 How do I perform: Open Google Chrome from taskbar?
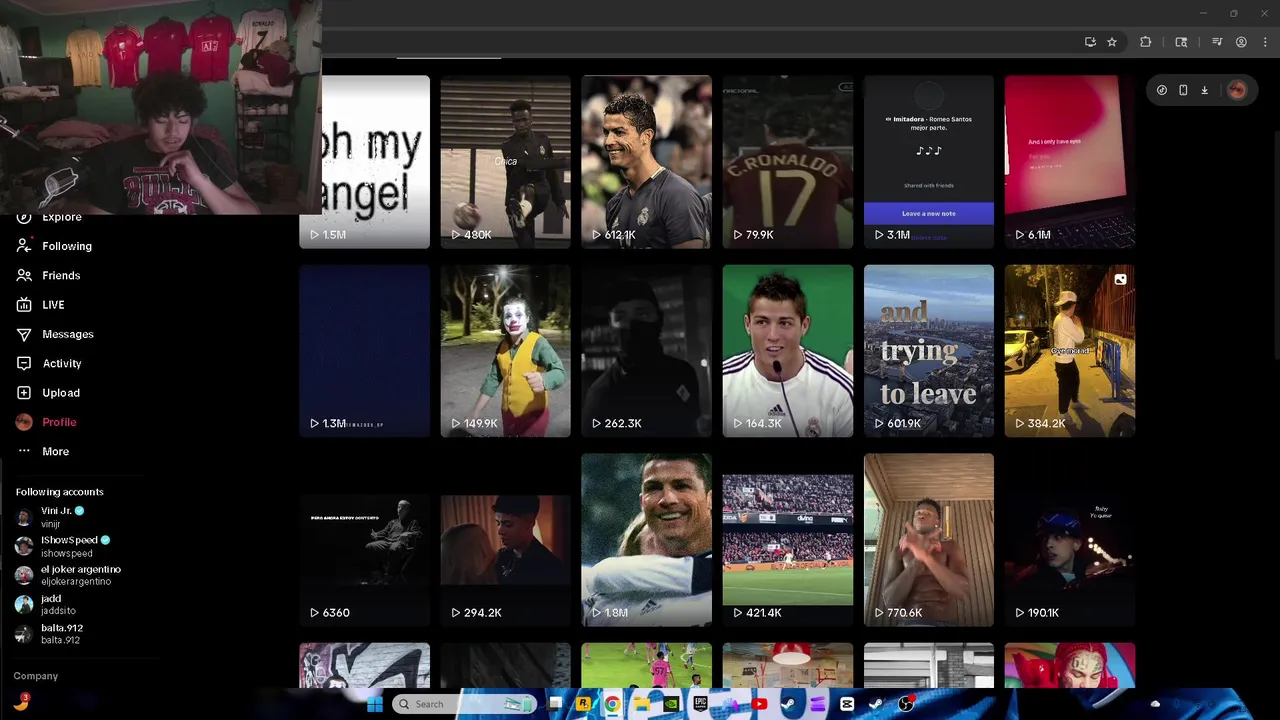(x=611, y=704)
